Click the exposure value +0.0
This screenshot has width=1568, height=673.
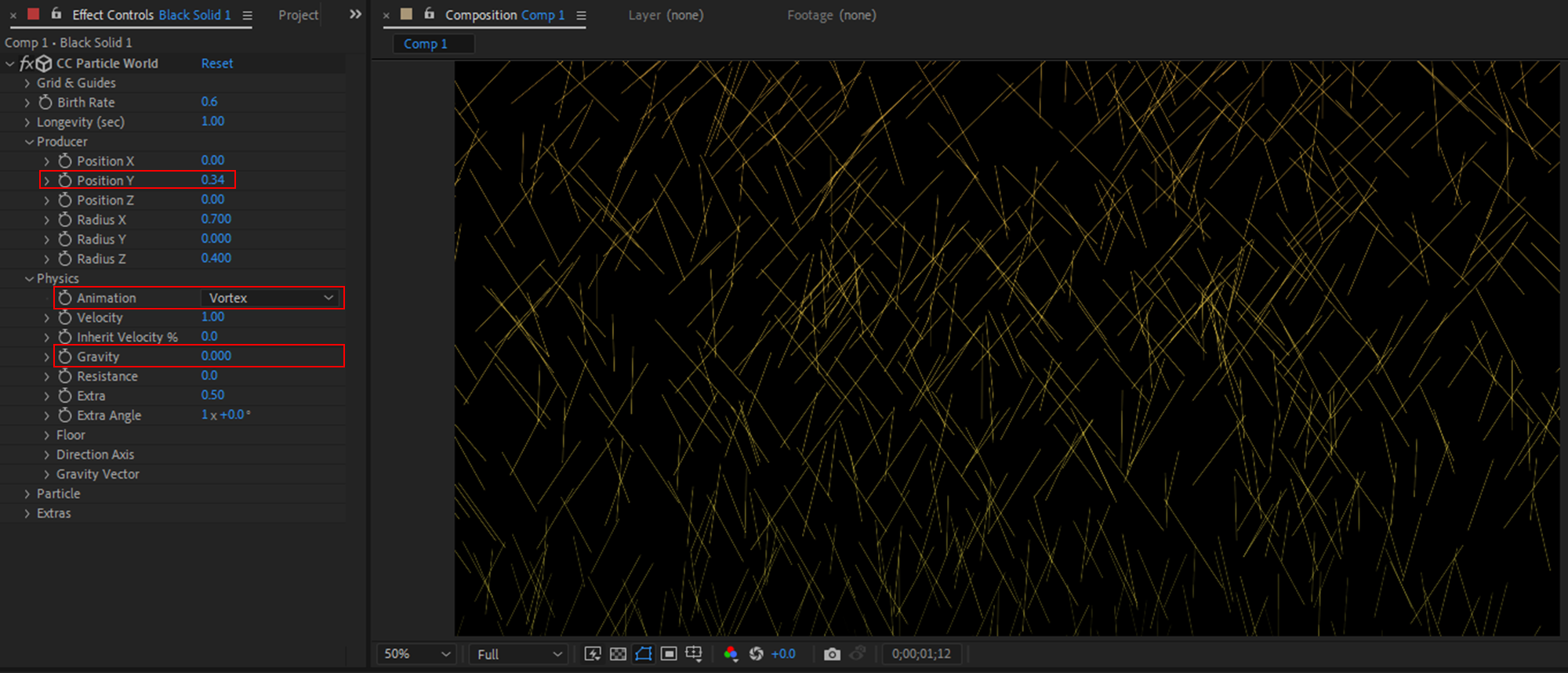point(783,653)
